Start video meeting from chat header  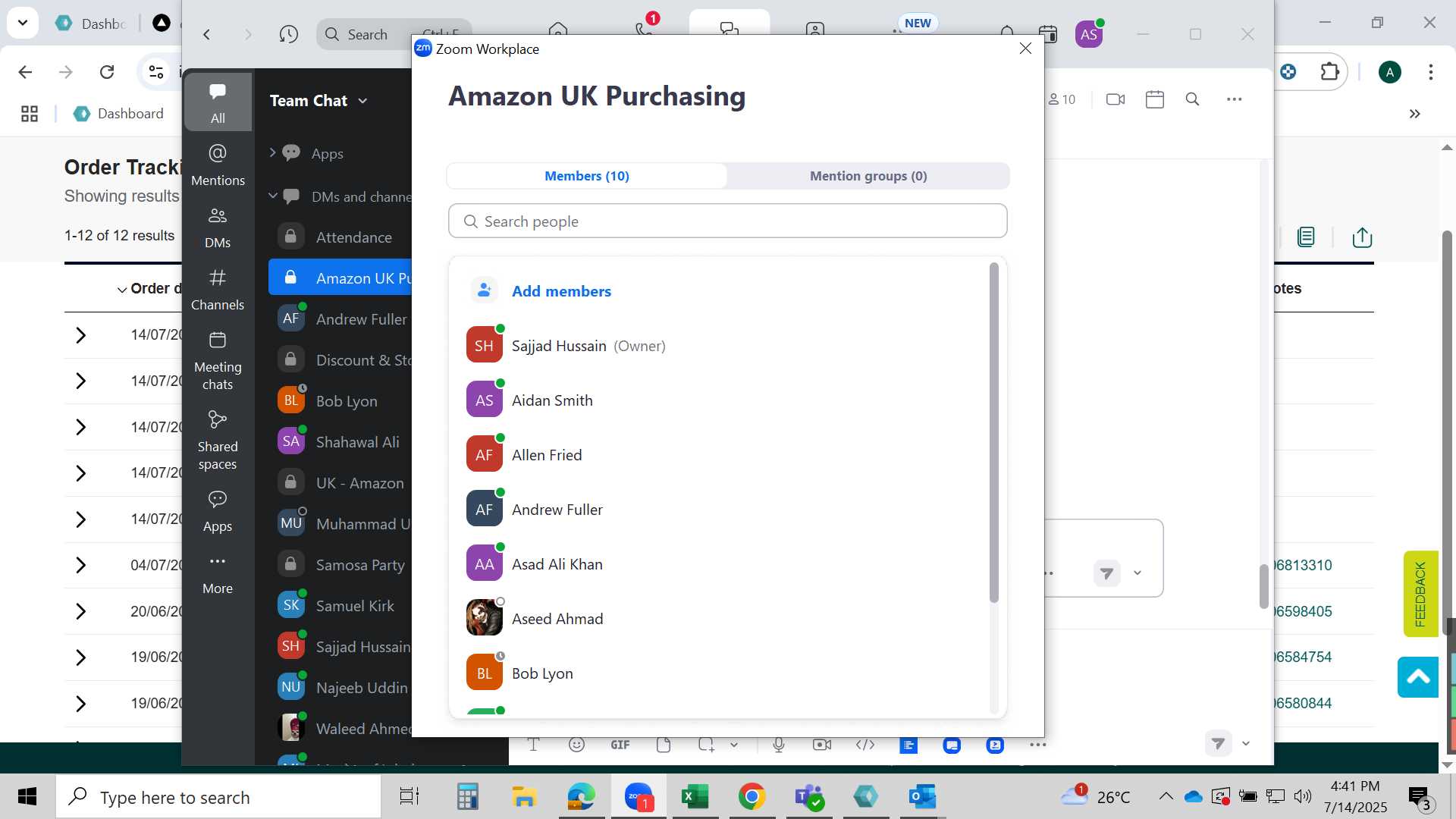pos(1116,99)
